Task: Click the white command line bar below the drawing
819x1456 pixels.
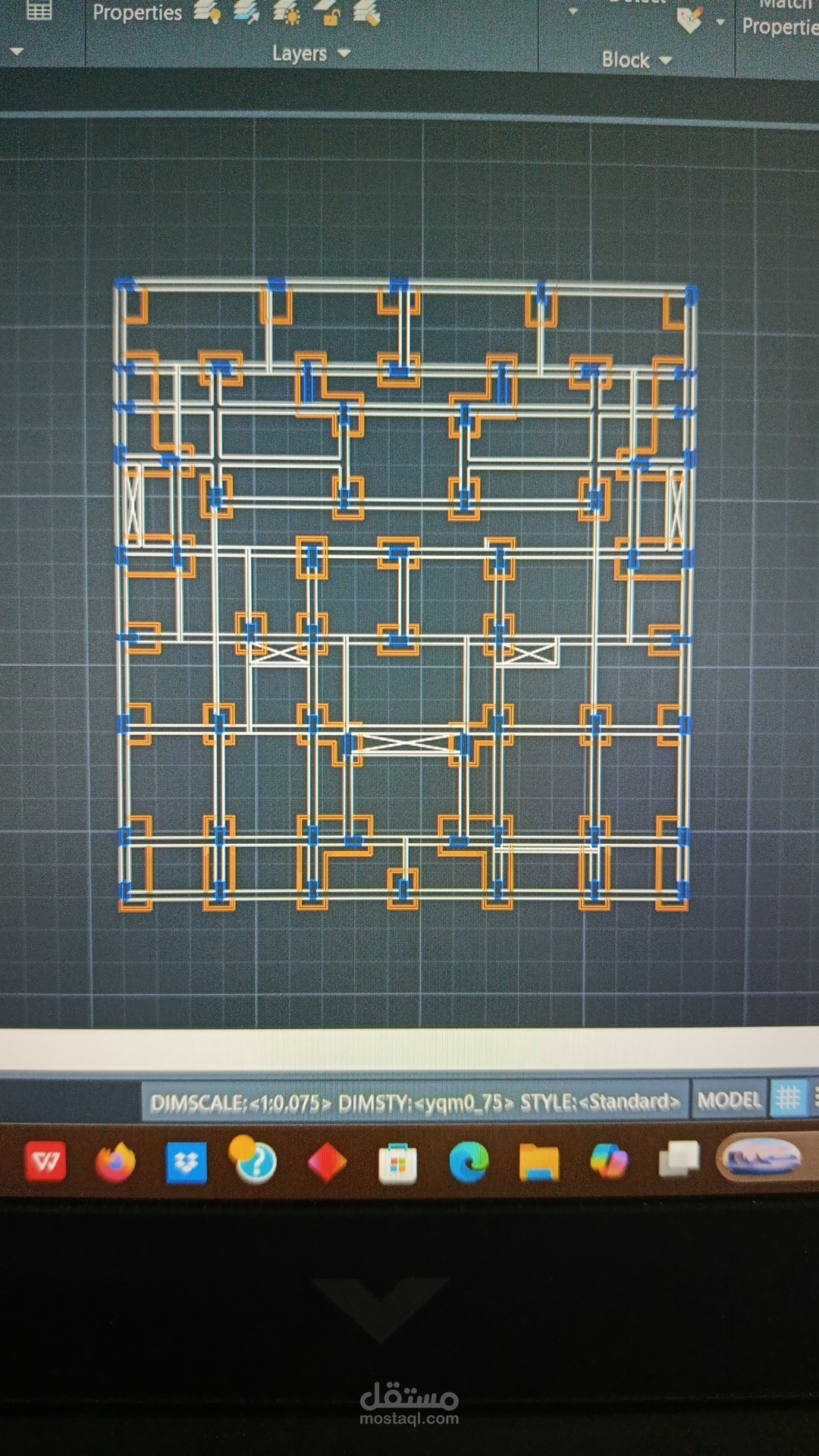Action: tap(409, 1049)
